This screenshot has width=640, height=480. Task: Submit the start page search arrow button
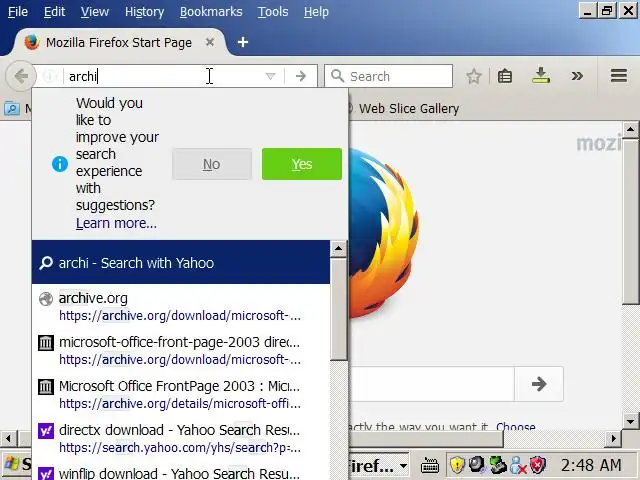[539, 384]
